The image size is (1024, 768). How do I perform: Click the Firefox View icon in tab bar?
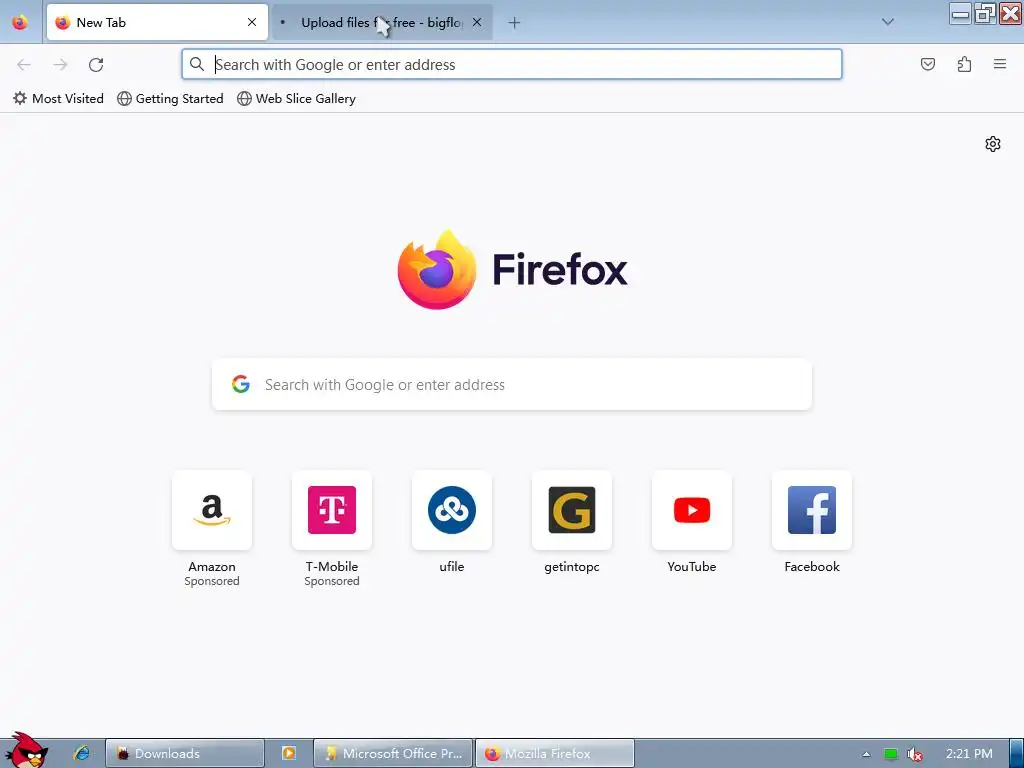(x=20, y=22)
